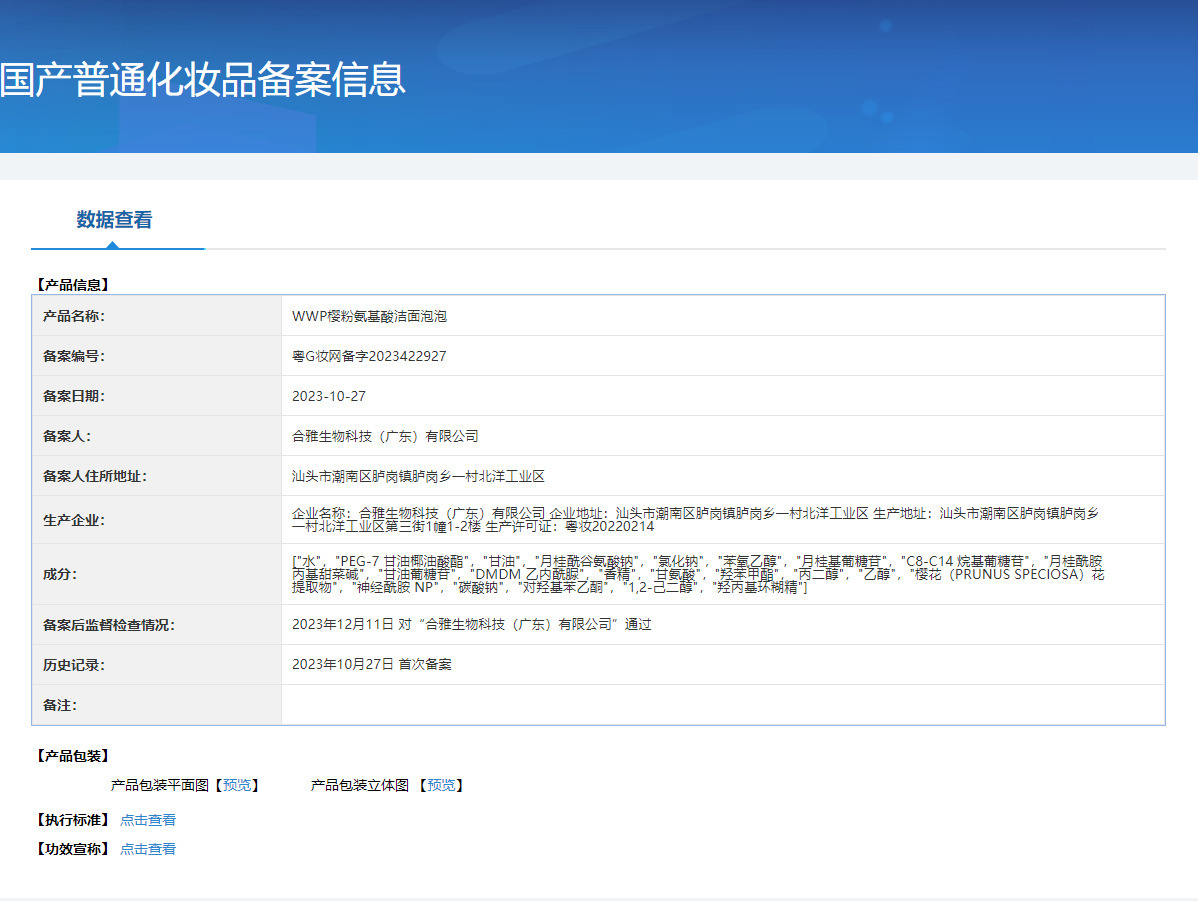The width and height of the screenshot is (1198, 901).
Task: Click the address in the 备案人住所地址 row
Action: [x=418, y=476]
